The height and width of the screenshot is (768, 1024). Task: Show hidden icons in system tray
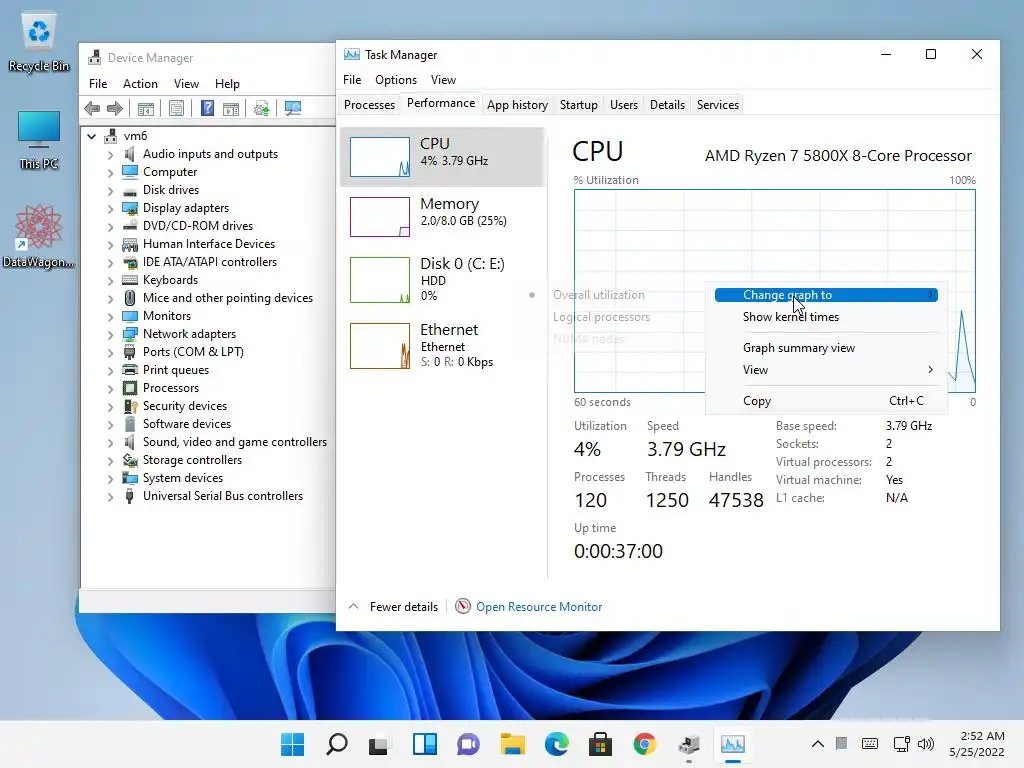818,743
